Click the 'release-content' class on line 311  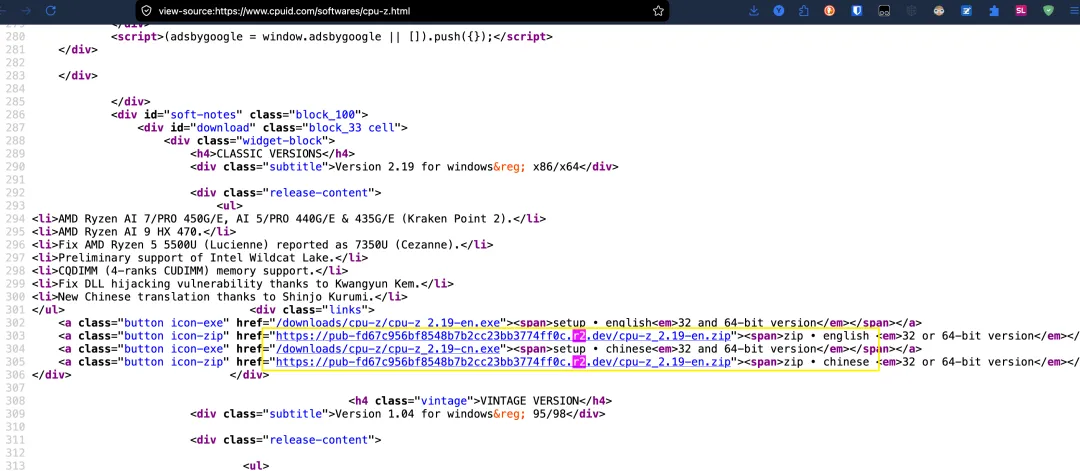318,440
